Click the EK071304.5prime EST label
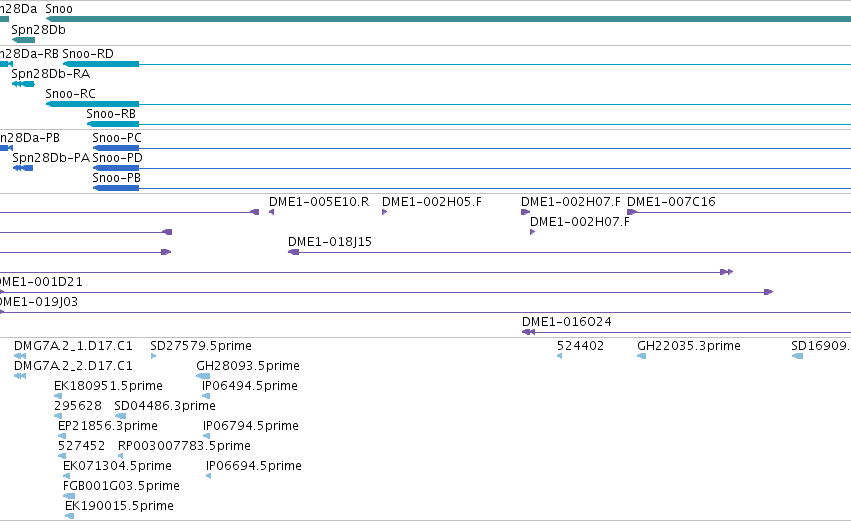Image resolution: width=851 pixels, height=521 pixels. coord(117,466)
